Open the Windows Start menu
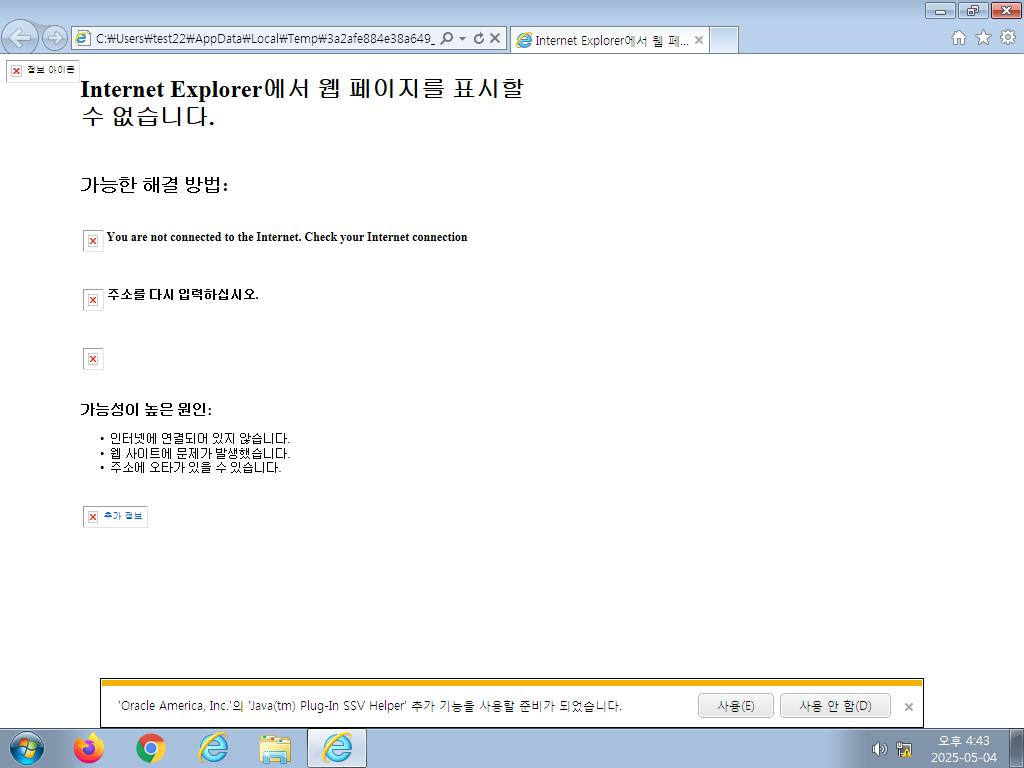The height and width of the screenshot is (768, 1024). tap(27, 748)
